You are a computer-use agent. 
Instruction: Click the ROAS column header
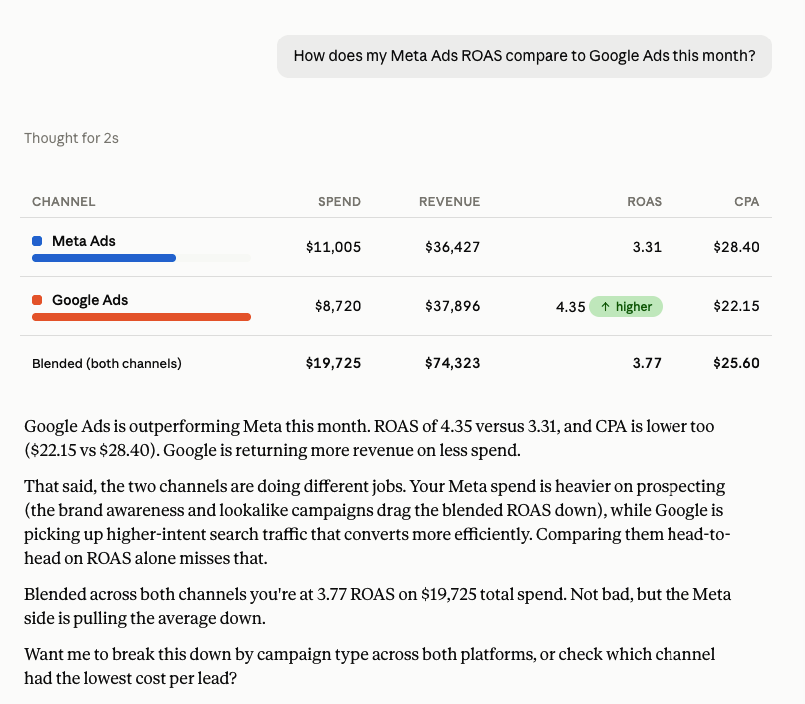coord(644,201)
